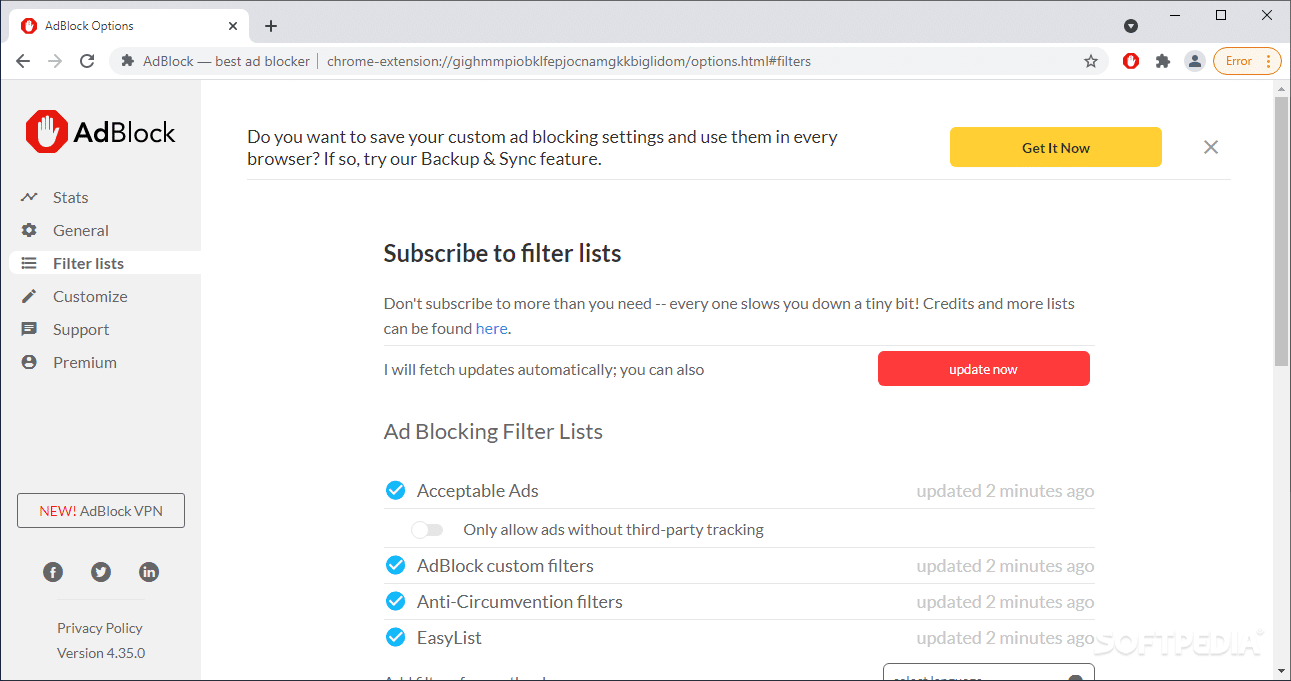Open Stats via its chart icon
Screen dimensions: 1291x681
(x=29, y=197)
